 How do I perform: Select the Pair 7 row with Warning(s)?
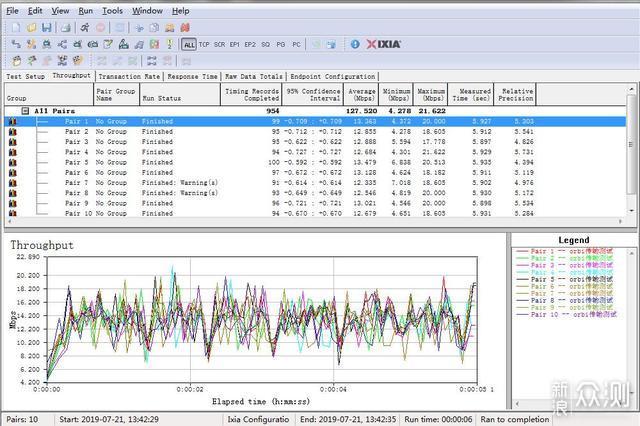point(315,183)
